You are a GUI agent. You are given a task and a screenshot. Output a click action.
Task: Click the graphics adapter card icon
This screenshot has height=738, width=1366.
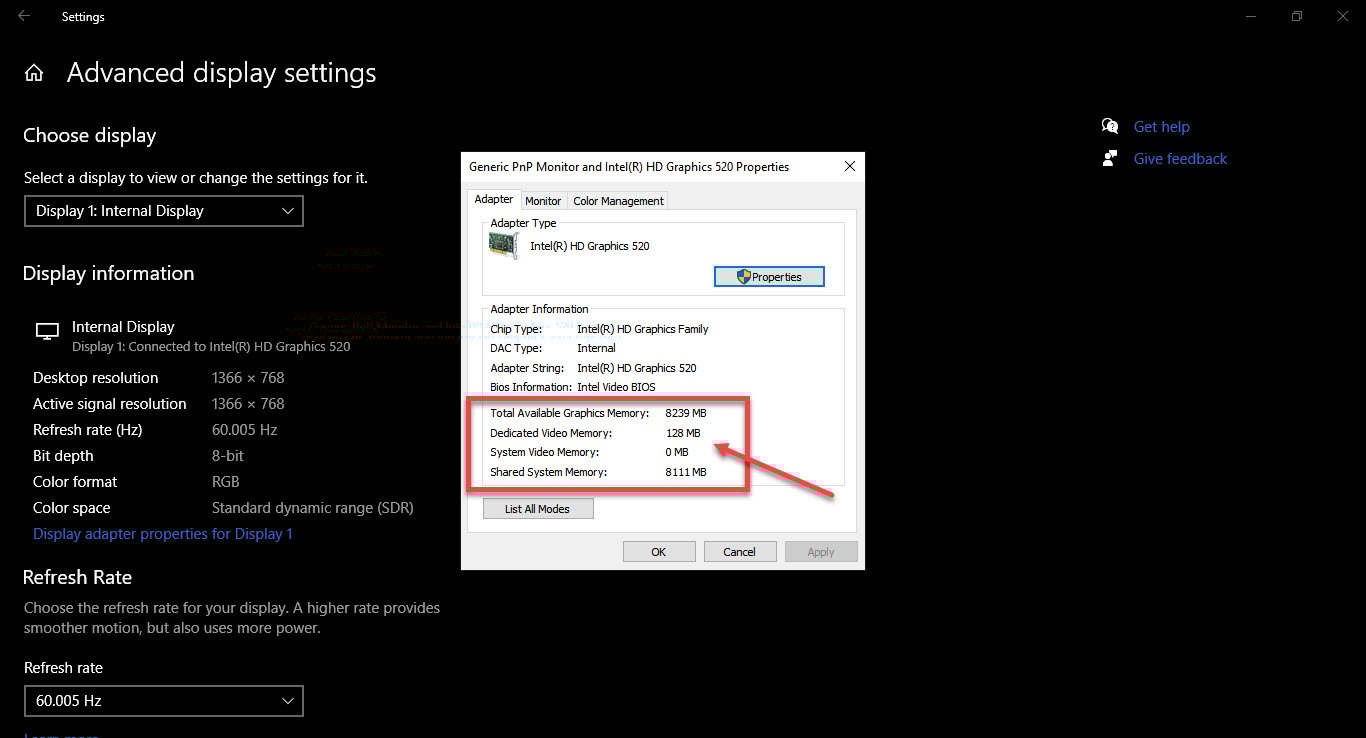coord(502,245)
